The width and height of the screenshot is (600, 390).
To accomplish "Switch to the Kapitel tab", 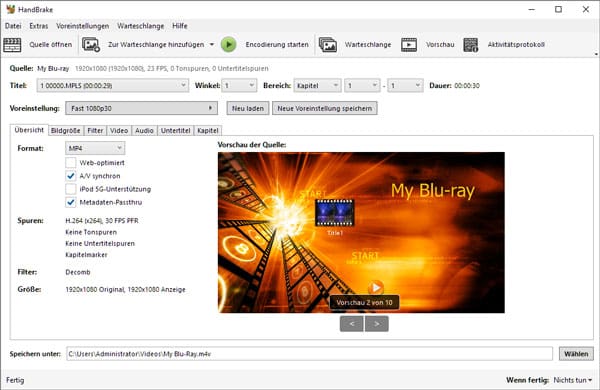I will pos(208,131).
